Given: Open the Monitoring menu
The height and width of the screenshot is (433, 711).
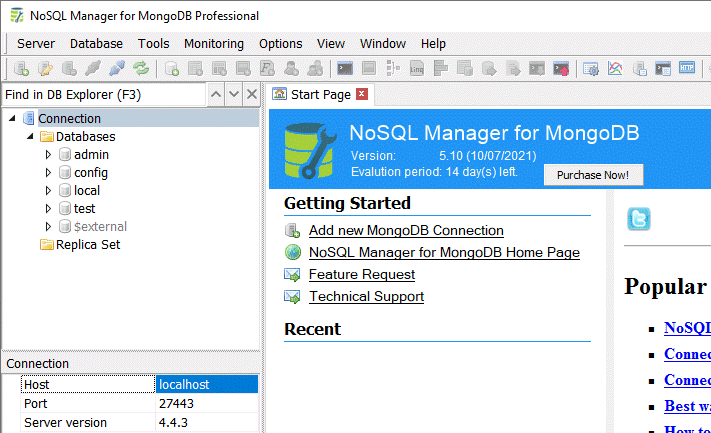Looking at the screenshot, I should click(x=214, y=44).
